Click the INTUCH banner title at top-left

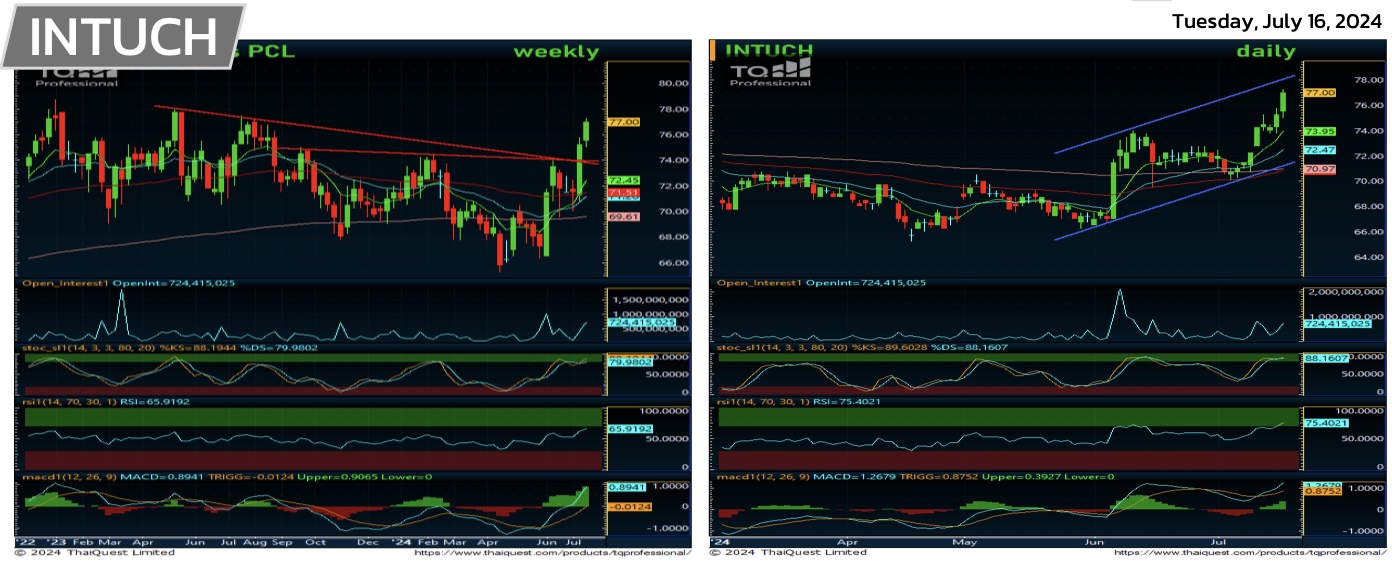point(125,36)
